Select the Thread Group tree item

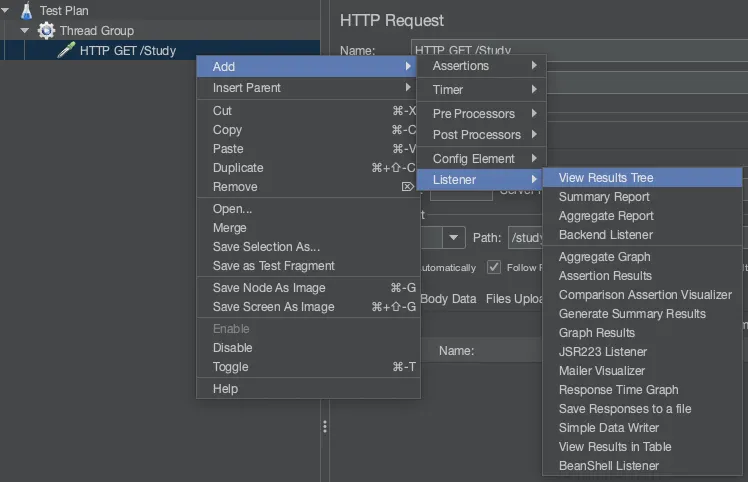point(96,31)
